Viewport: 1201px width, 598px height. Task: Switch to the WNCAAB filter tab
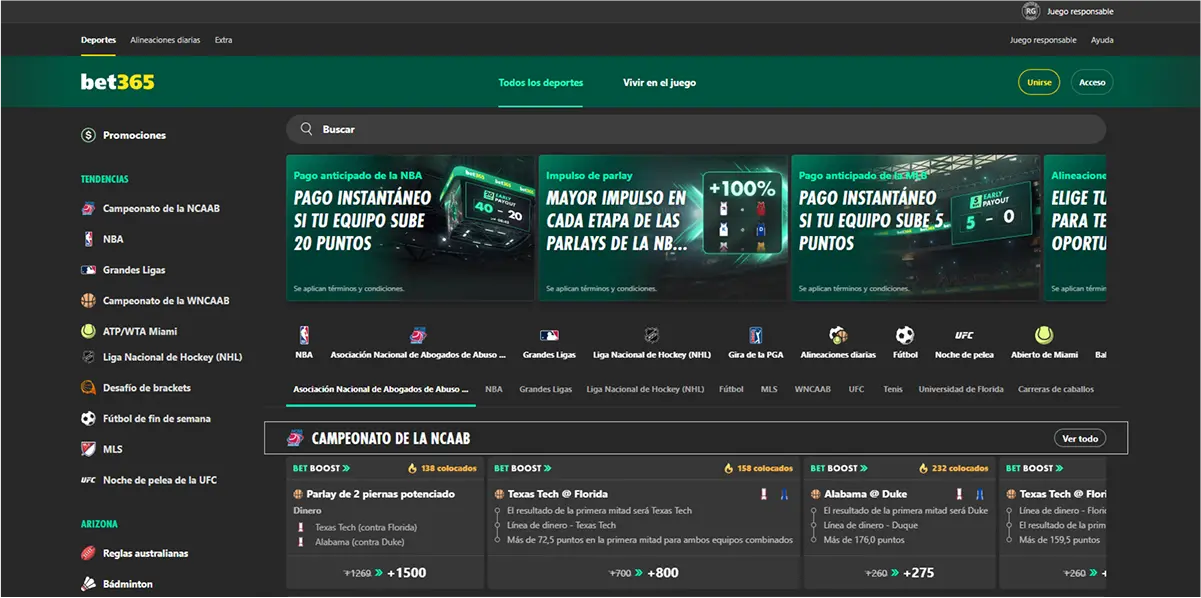pyautogui.click(x=813, y=389)
